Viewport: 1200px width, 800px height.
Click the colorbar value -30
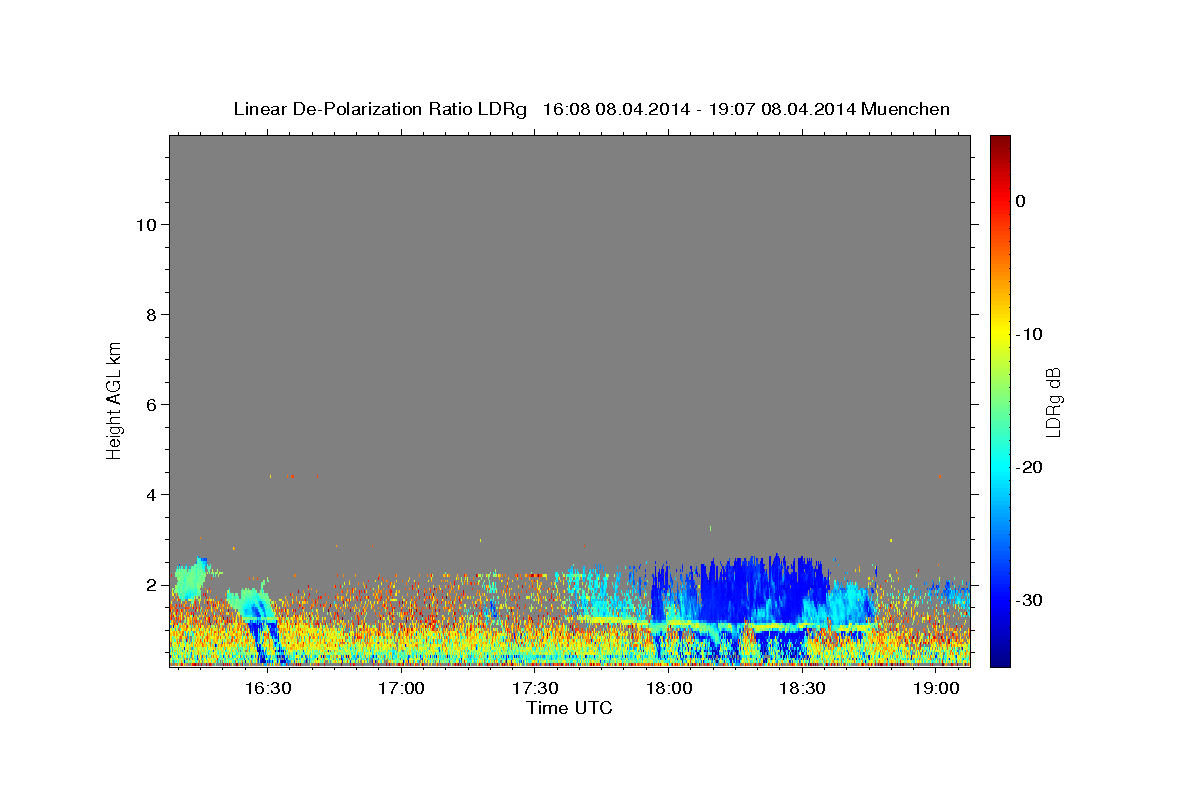pos(1028,600)
